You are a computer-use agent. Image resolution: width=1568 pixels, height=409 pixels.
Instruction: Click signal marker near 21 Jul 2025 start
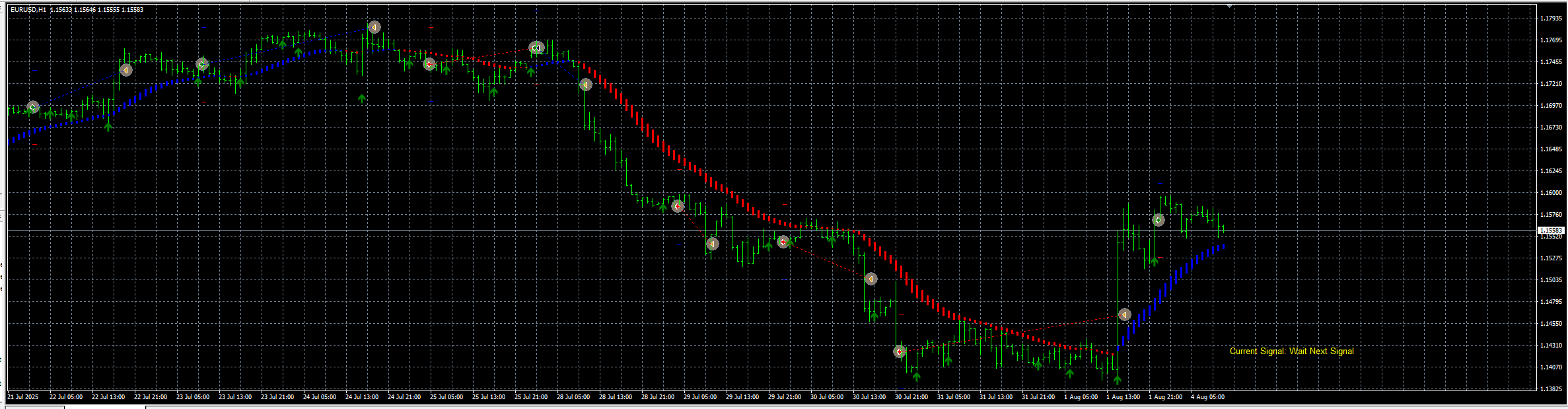[33, 107]
